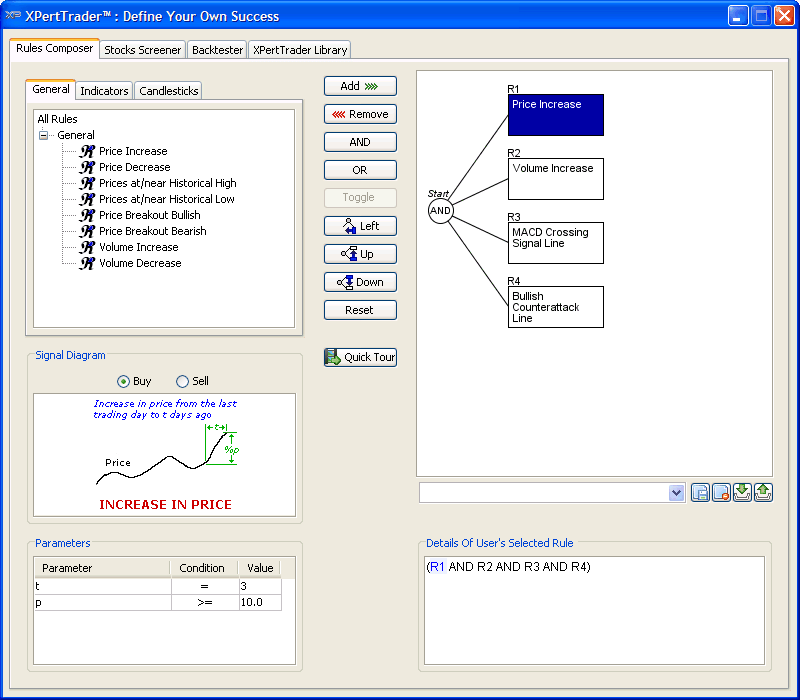This screenshot has height=700, width=800.
Task: Click the delete strategy icon with red minus
Action: click(721, 492)
